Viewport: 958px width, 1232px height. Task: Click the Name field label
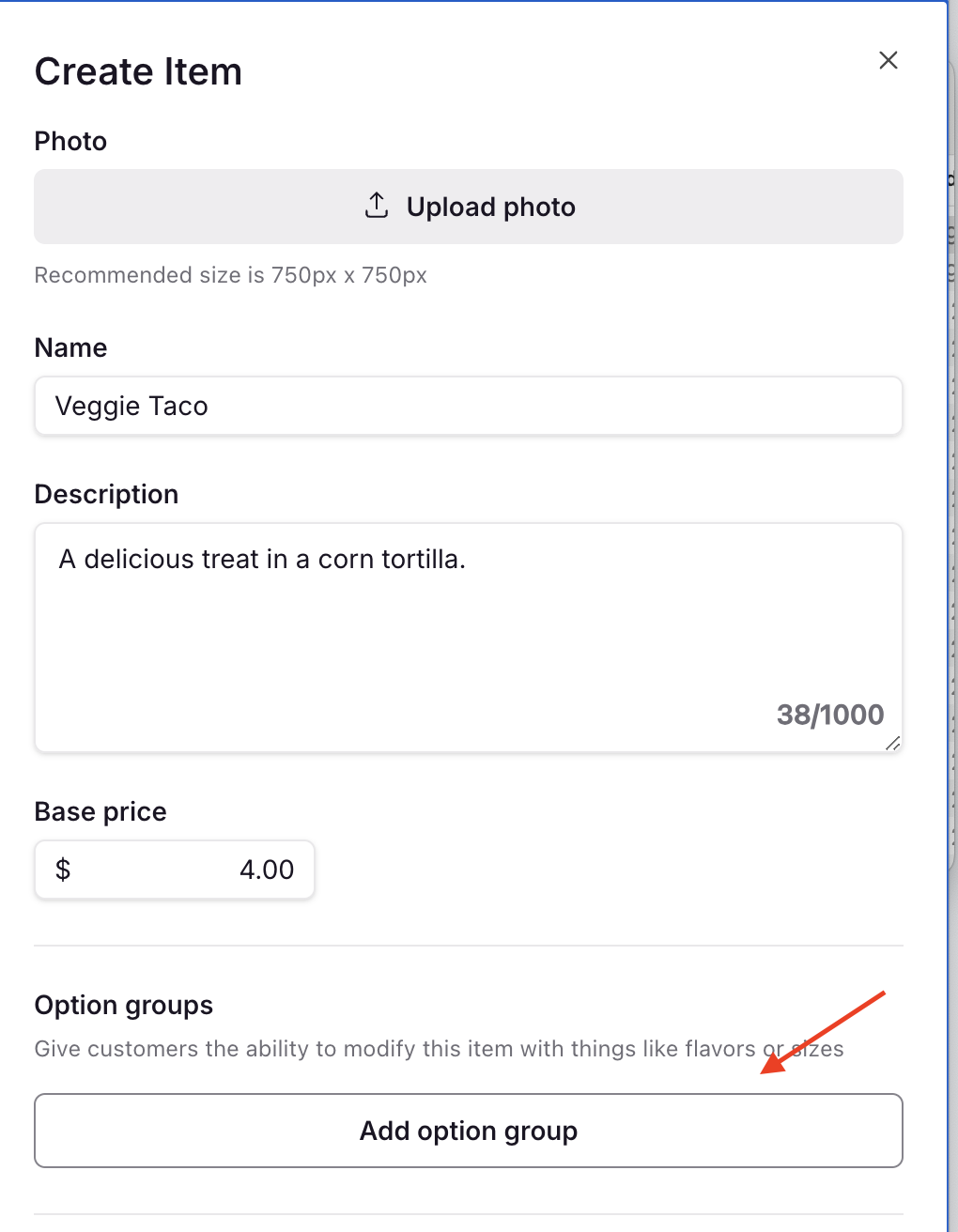pos(70,347)
